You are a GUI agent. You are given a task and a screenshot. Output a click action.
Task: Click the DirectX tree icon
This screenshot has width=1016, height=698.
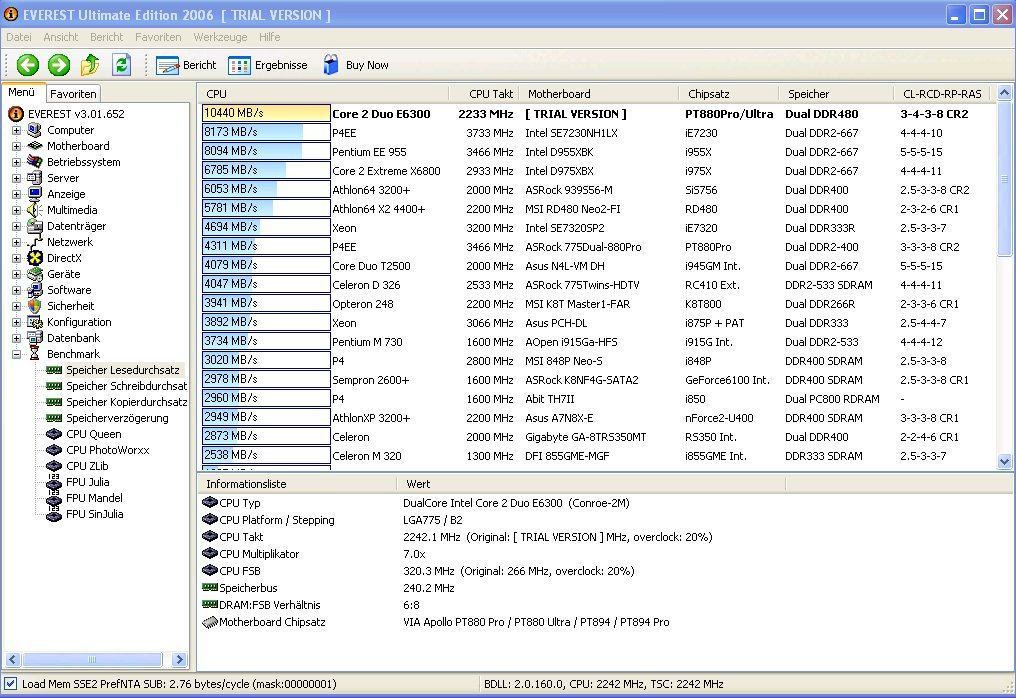35,258
